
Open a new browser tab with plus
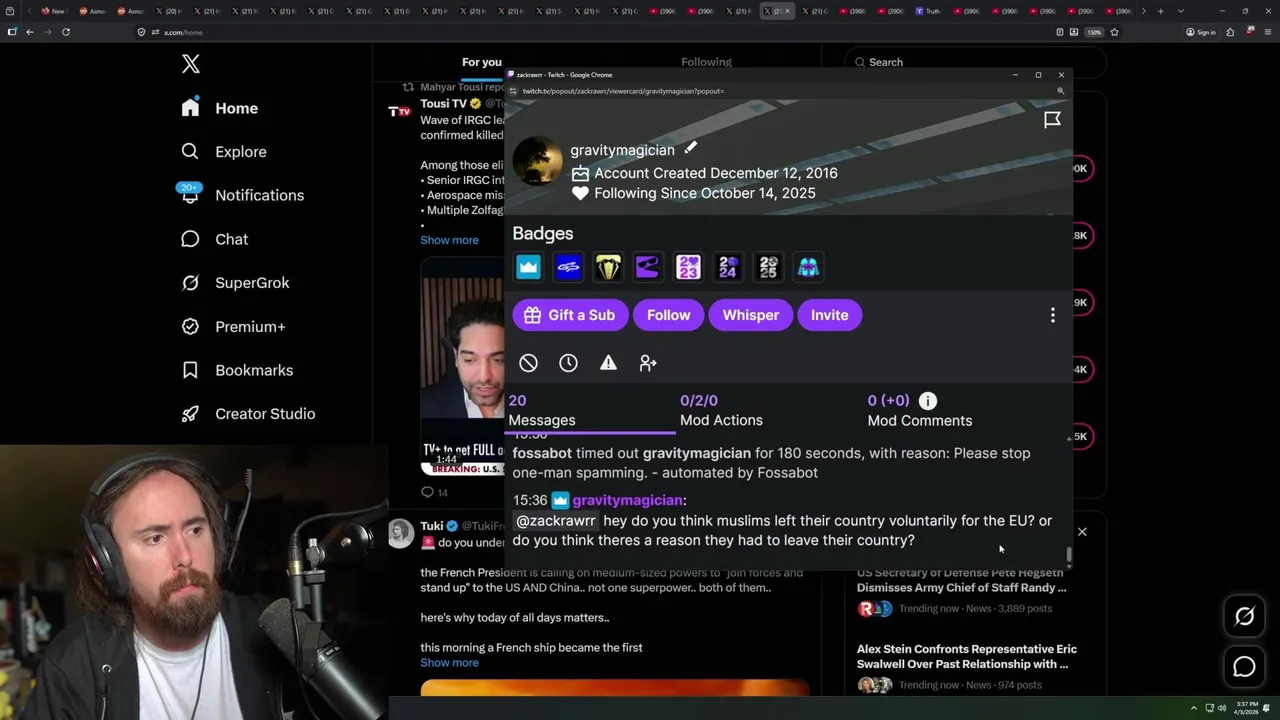(x=1160, y=11)
